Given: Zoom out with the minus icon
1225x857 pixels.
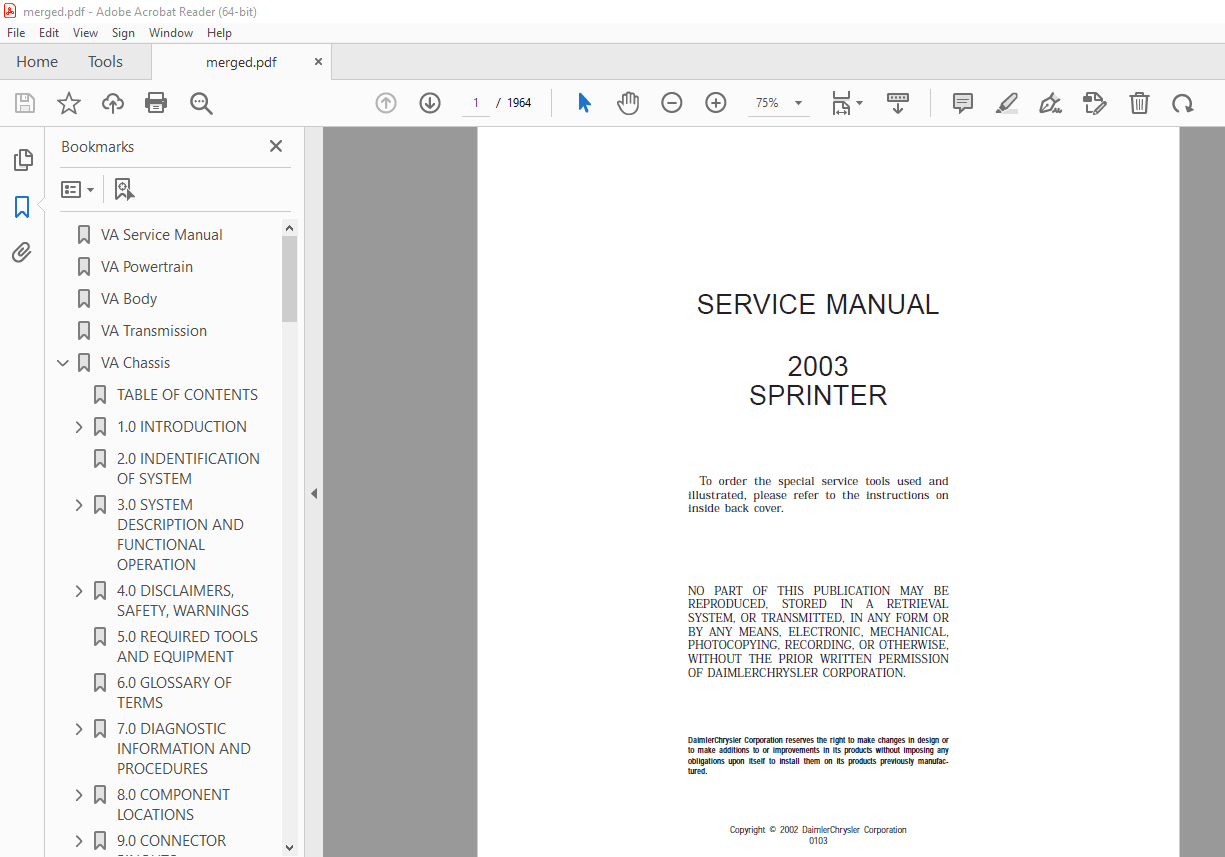Looking at the screenshot, I should tap(671, 102).
